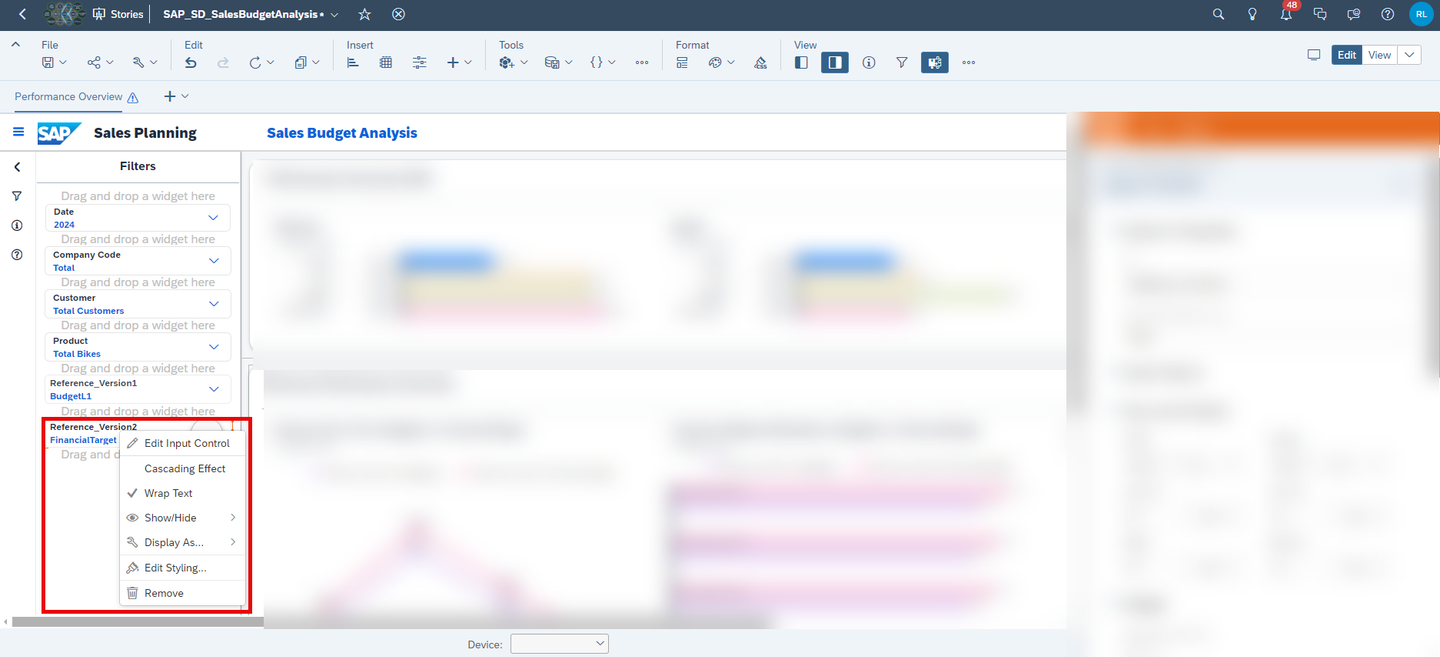Click the layout icon under Format
Screen dimensions: 1440x657
[x=682, y=62]
